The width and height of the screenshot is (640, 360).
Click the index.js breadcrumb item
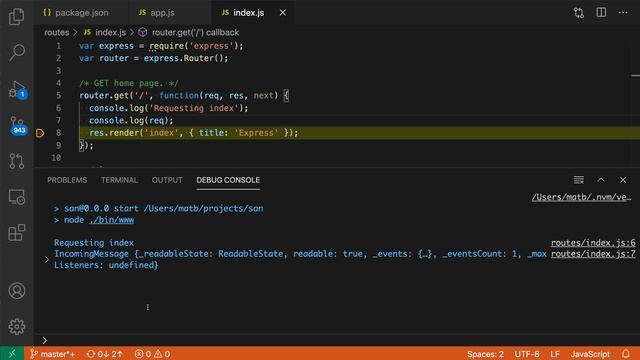105,32
